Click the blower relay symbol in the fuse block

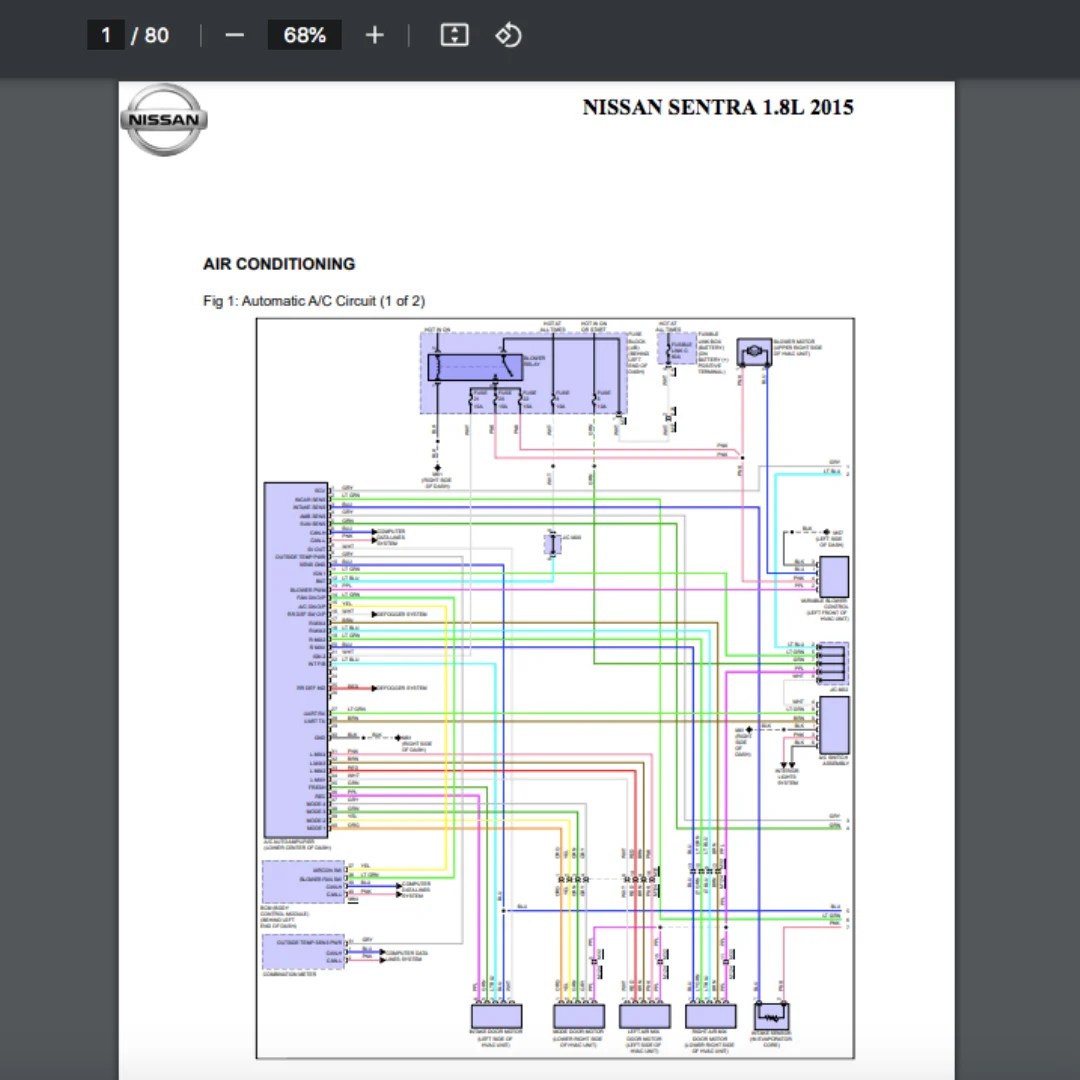tap(475, 367)
